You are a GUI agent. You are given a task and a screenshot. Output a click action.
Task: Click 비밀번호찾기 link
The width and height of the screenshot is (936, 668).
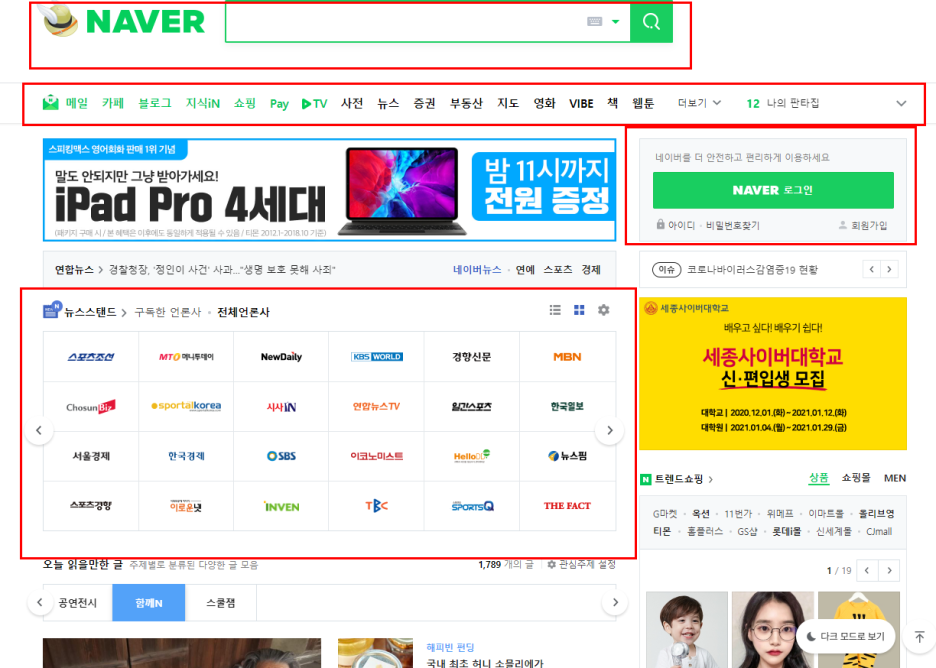tap(732, 225)
